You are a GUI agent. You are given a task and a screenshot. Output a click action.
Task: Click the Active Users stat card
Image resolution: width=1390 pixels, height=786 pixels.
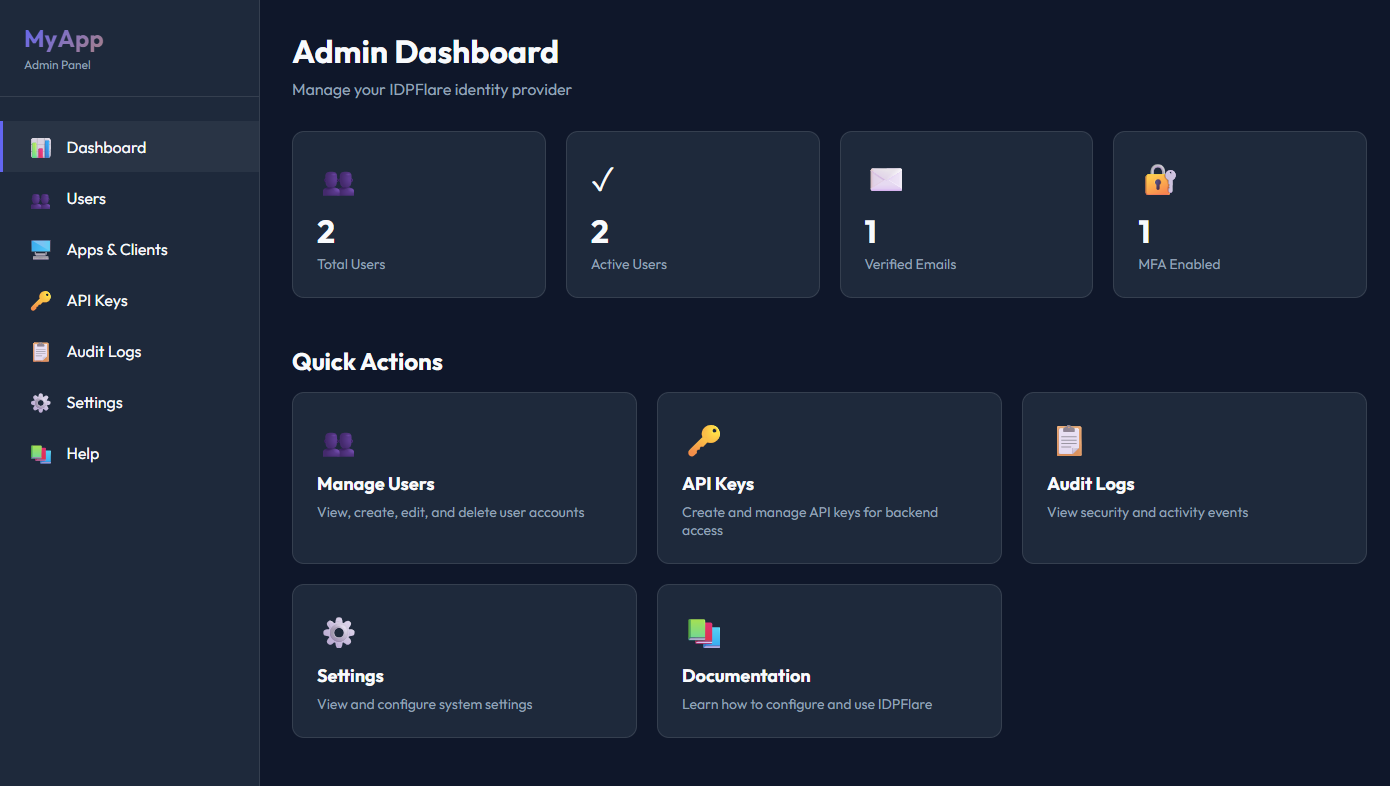point(692,214)
